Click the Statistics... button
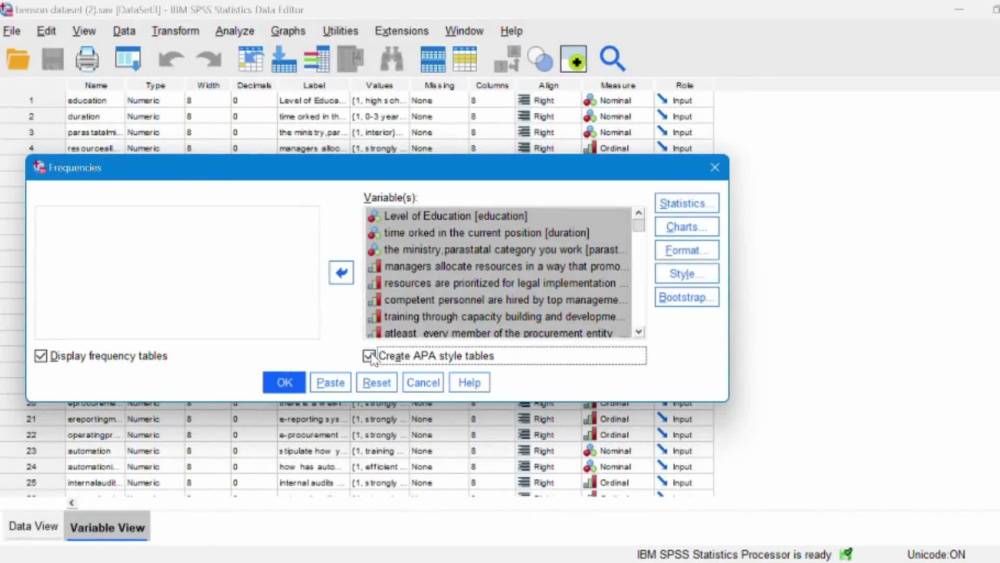1000x563 pixels. (x=686, y=203)
